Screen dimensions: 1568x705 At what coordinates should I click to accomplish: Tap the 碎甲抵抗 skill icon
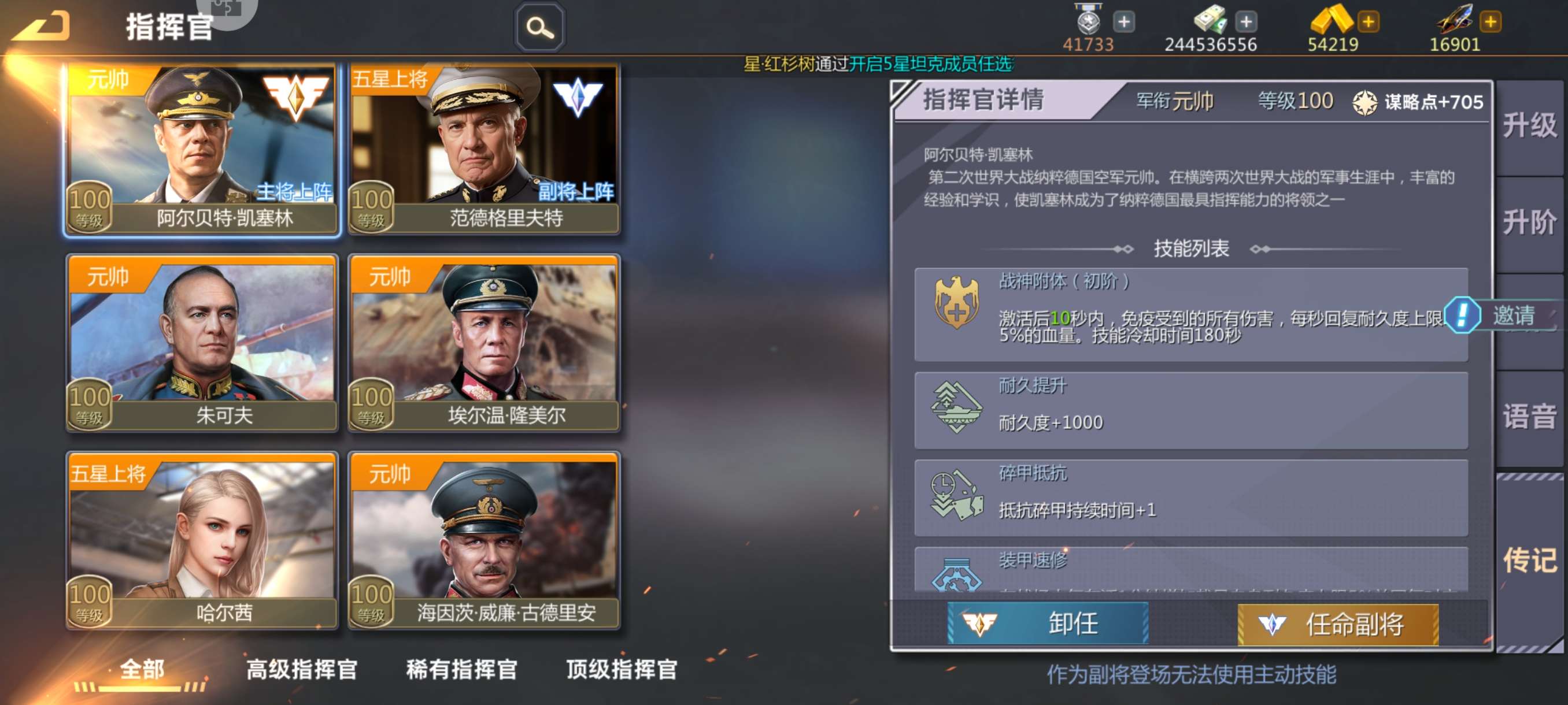956,495
